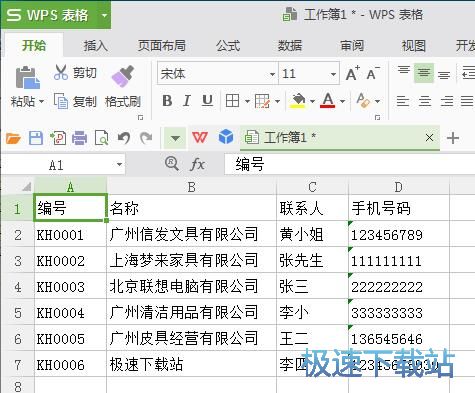Open the 页面布局 tab

tap(162, 46)
